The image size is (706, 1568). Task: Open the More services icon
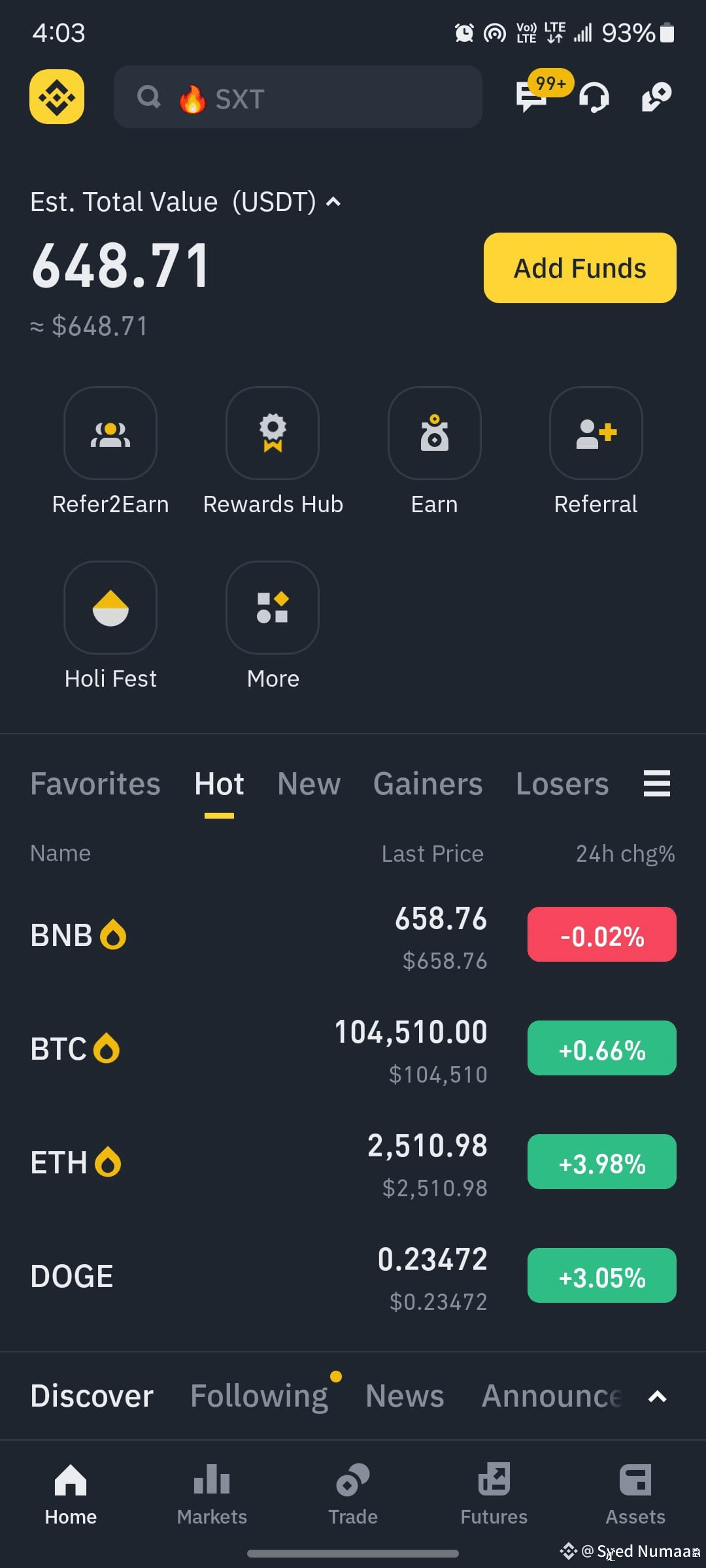273,608
